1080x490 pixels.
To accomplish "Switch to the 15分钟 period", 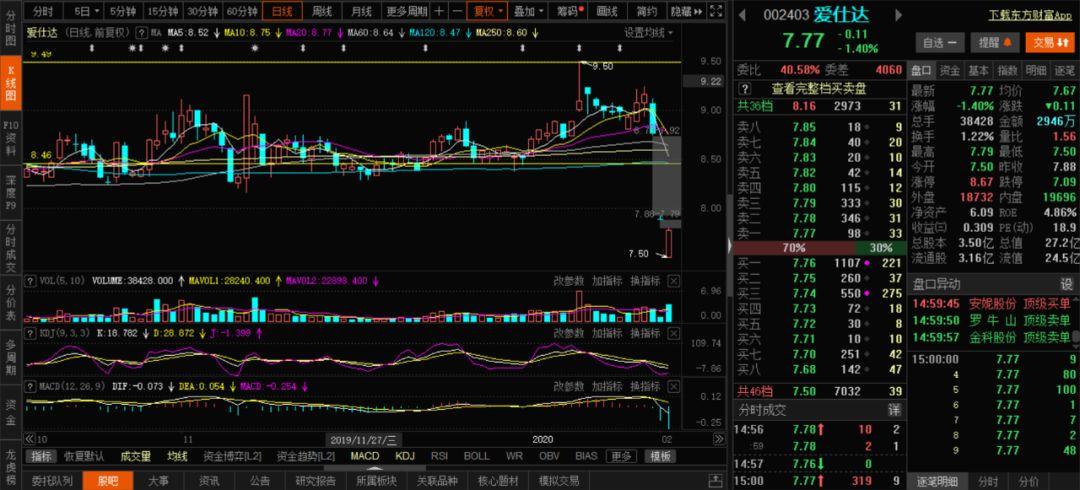I will click(x=163, y=11).
